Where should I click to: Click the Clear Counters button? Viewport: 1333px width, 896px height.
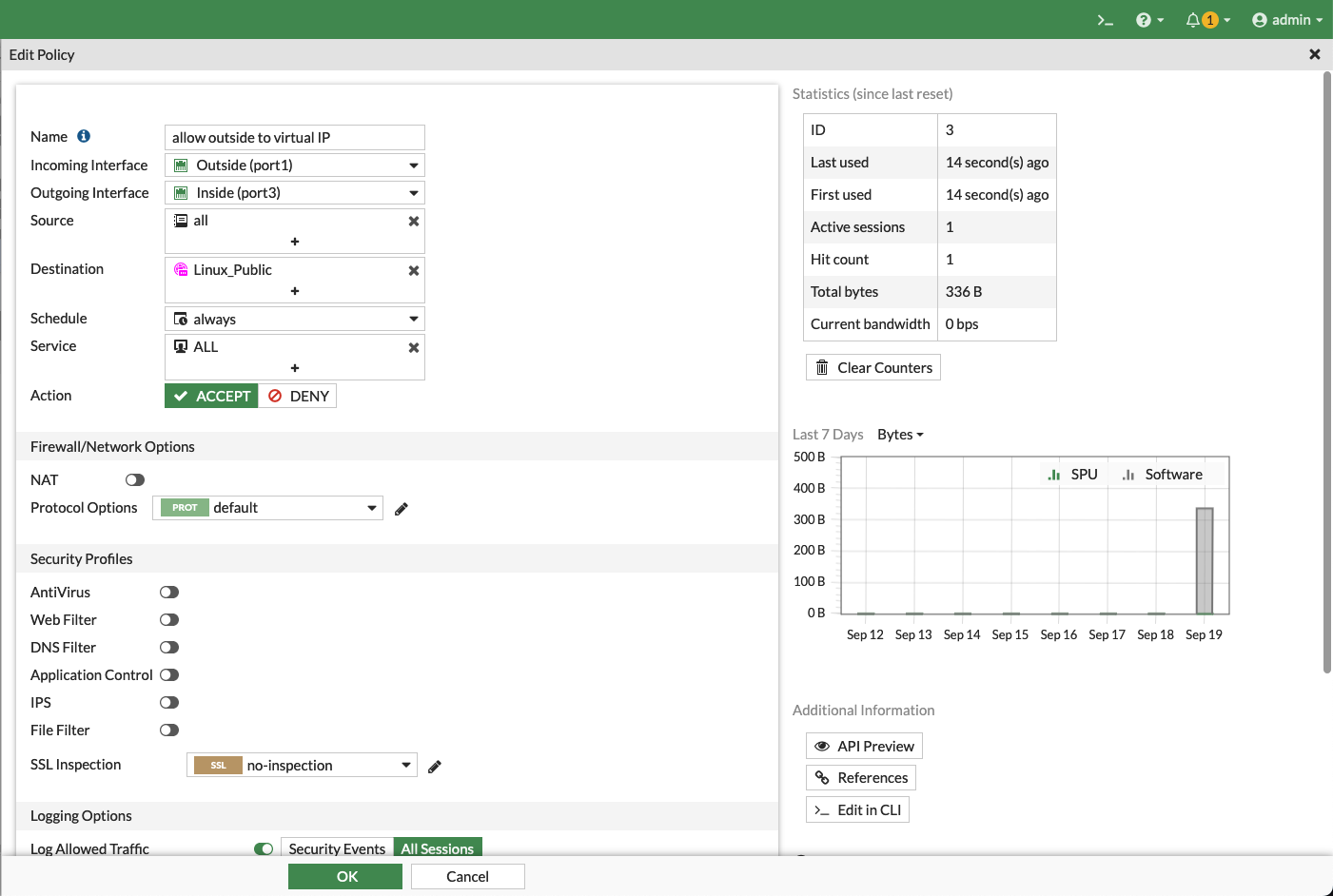tap(873, 368)
